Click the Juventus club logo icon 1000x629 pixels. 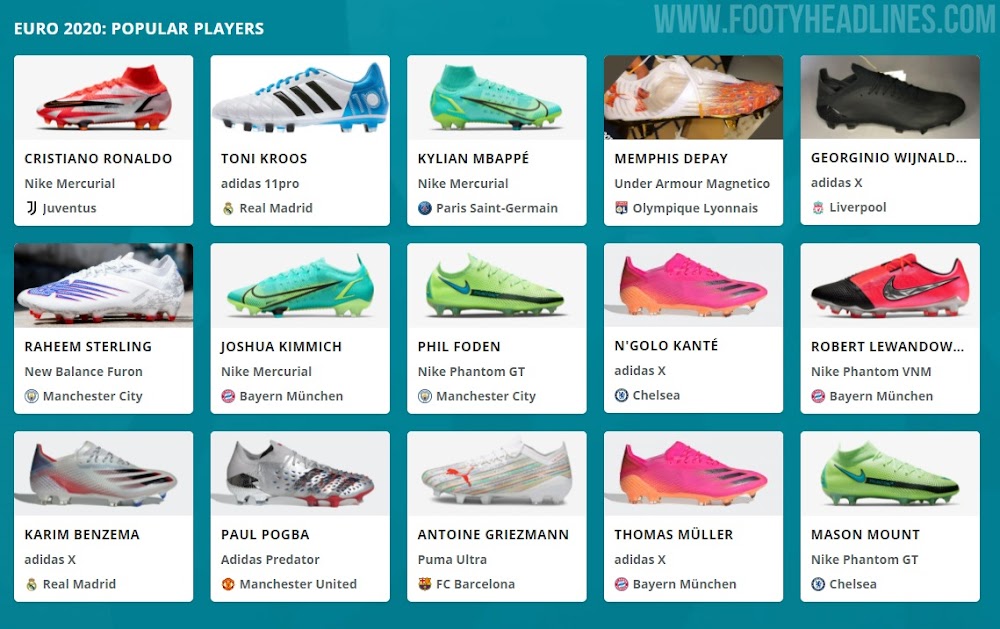(31, 208)
